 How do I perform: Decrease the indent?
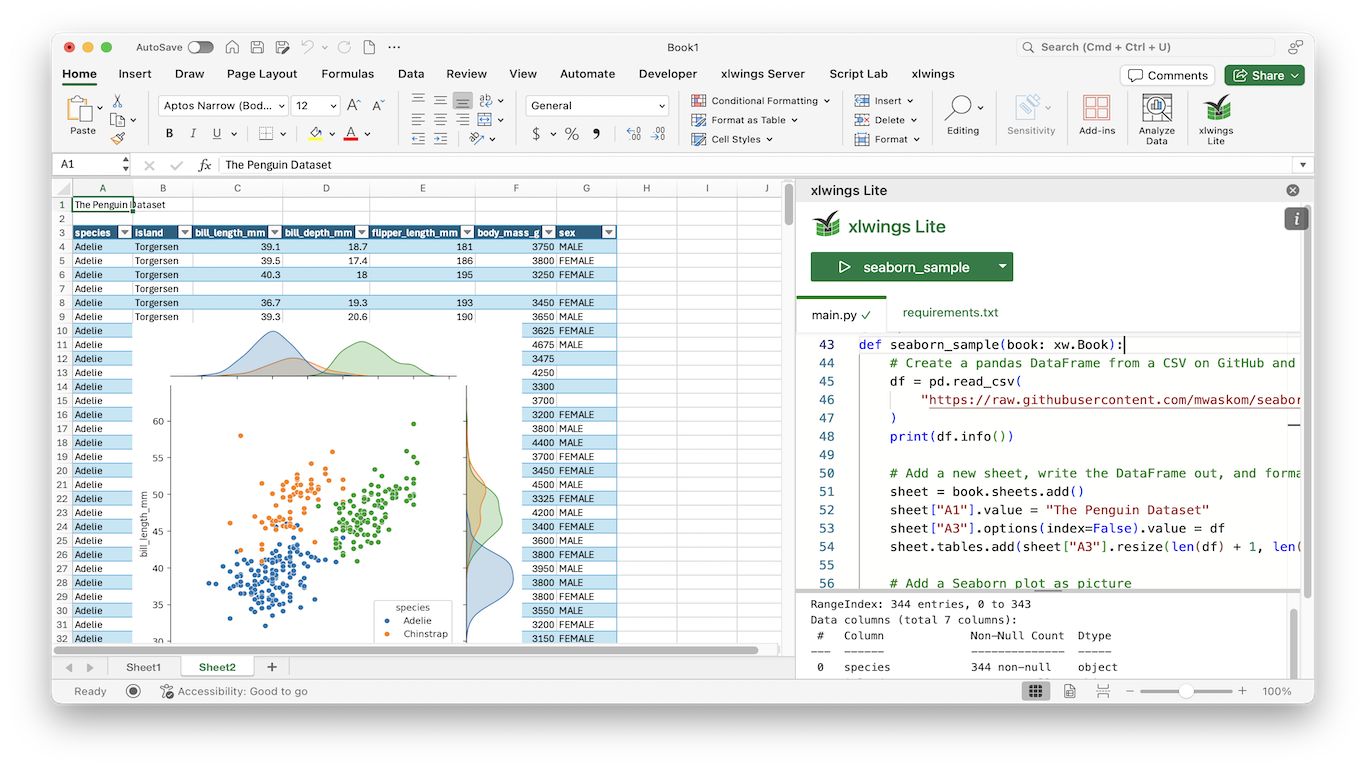click(x=418, y=138)
